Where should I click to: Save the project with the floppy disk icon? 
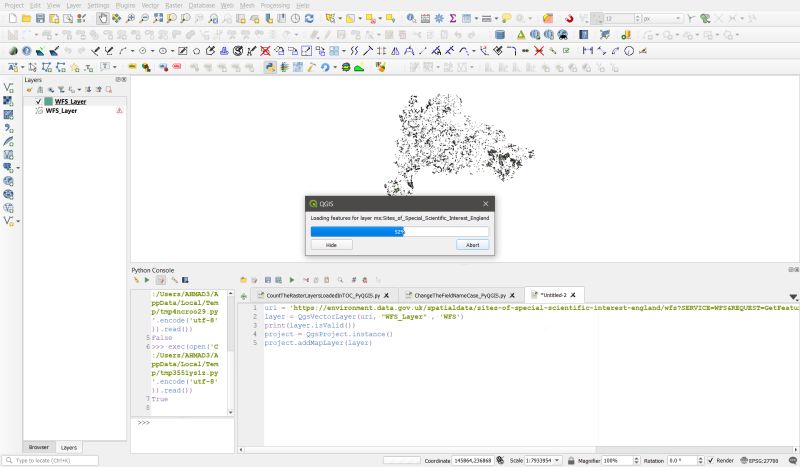[40, 18]
